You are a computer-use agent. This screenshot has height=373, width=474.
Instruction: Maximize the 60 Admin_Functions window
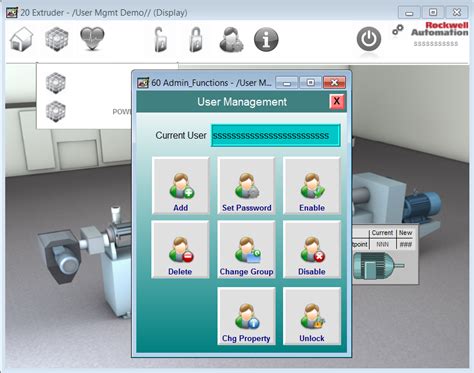click(310, 82)
